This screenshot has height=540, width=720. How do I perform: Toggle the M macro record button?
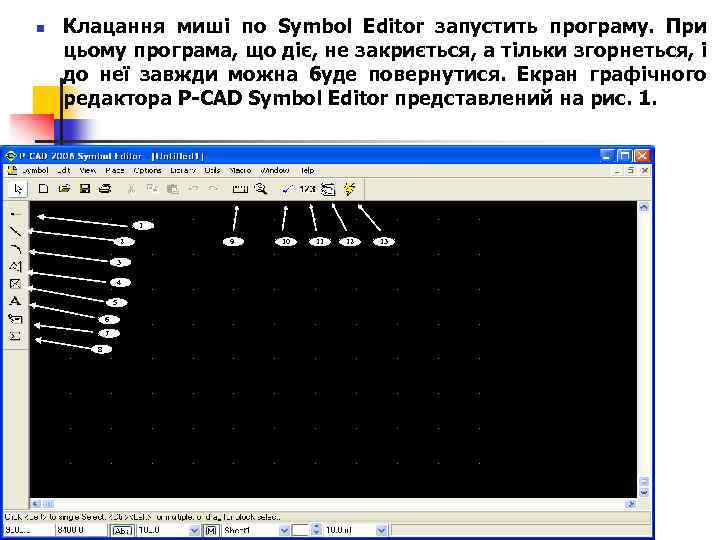(210, 530)
